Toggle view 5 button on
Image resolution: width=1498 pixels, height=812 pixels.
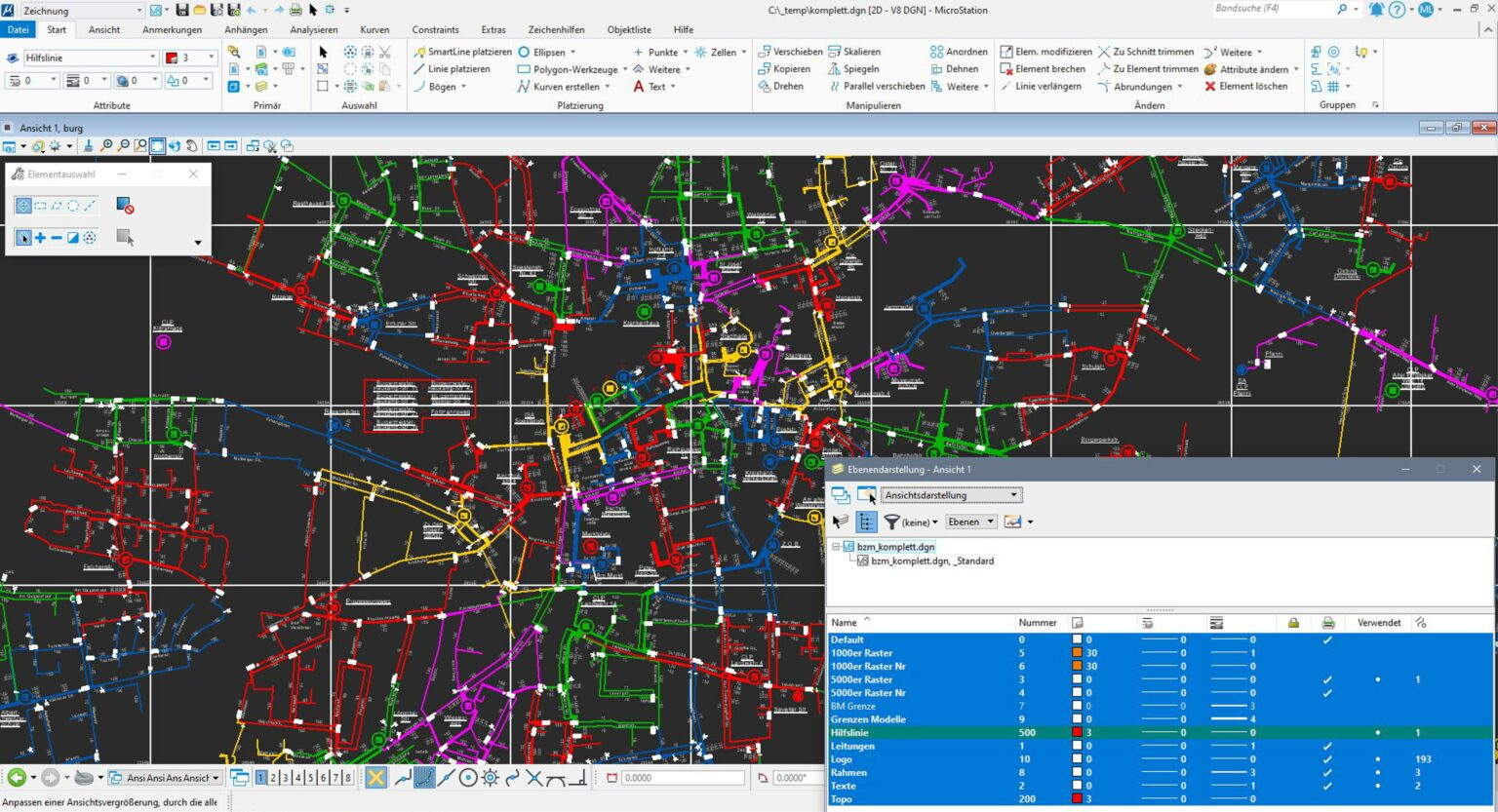point(311,778)
